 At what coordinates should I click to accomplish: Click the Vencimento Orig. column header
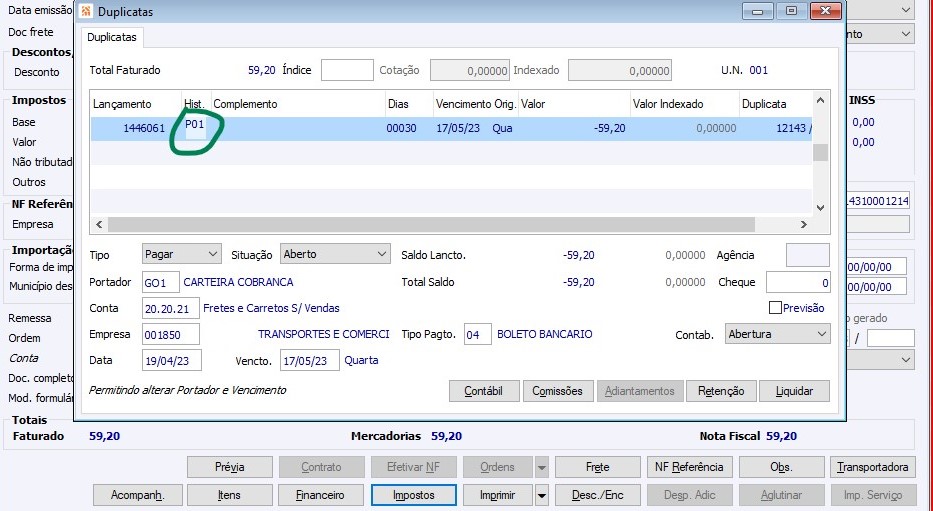coord(475,104)
